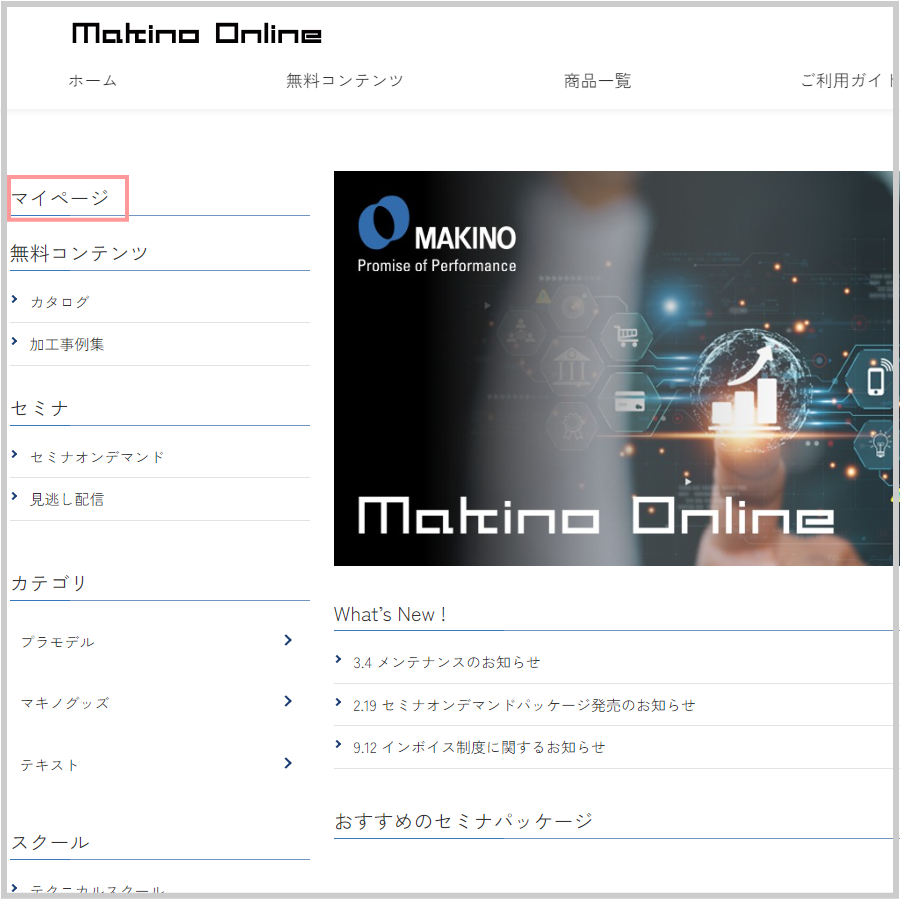Click the おすすめのセミナパッケージ heading
Viewport: 900px width, 900px height.
pyautogui.click(x=464, y=821)
